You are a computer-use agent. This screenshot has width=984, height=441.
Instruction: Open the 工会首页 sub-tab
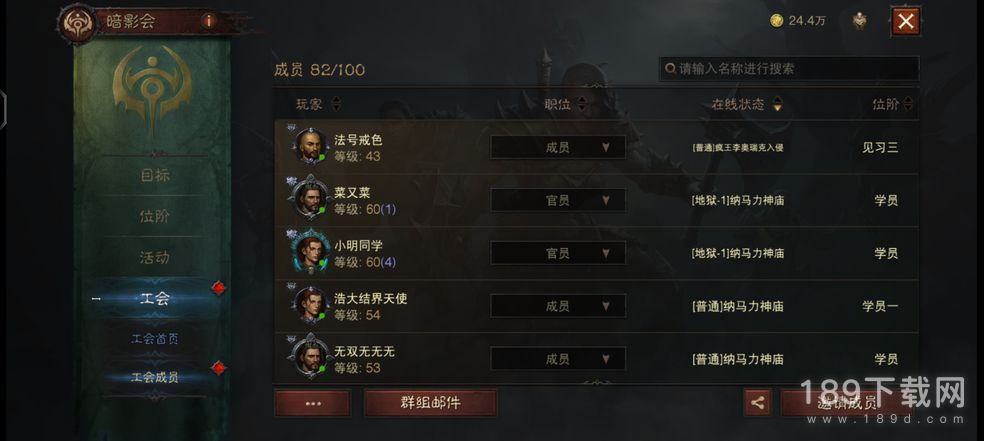click(x=154, y=339)
